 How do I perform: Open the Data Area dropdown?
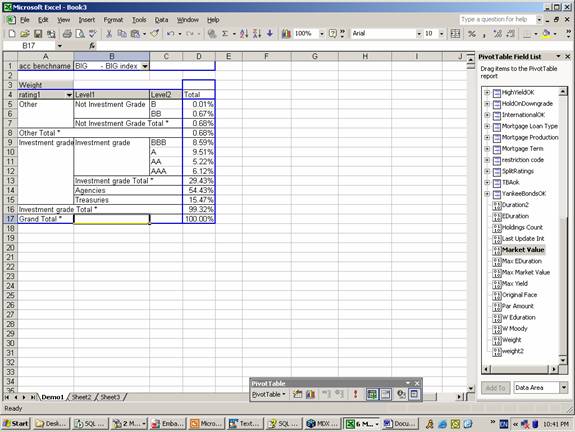click(563, 387)
